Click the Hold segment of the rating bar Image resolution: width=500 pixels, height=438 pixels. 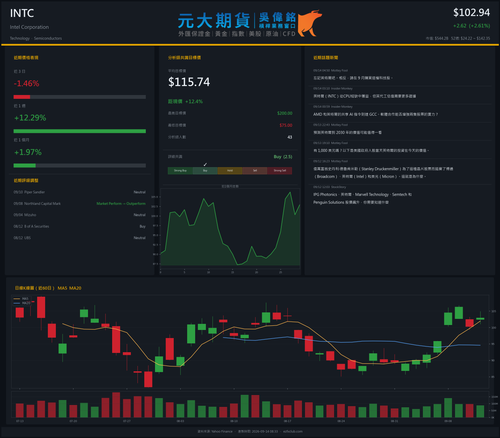(x=230, y=171)
